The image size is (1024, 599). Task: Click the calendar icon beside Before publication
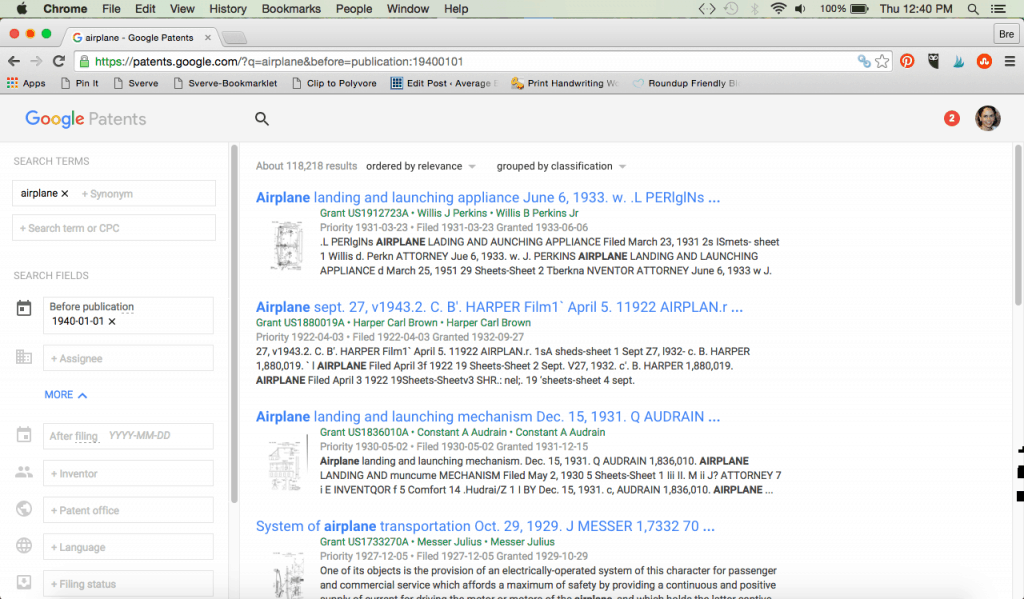24,308
